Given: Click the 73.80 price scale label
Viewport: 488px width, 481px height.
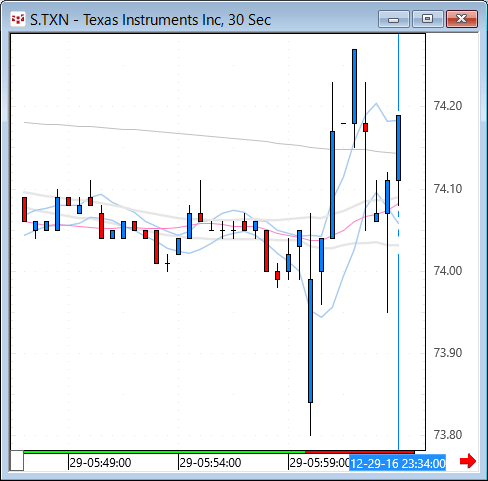Looking at the screenshot, I should 448,435.
